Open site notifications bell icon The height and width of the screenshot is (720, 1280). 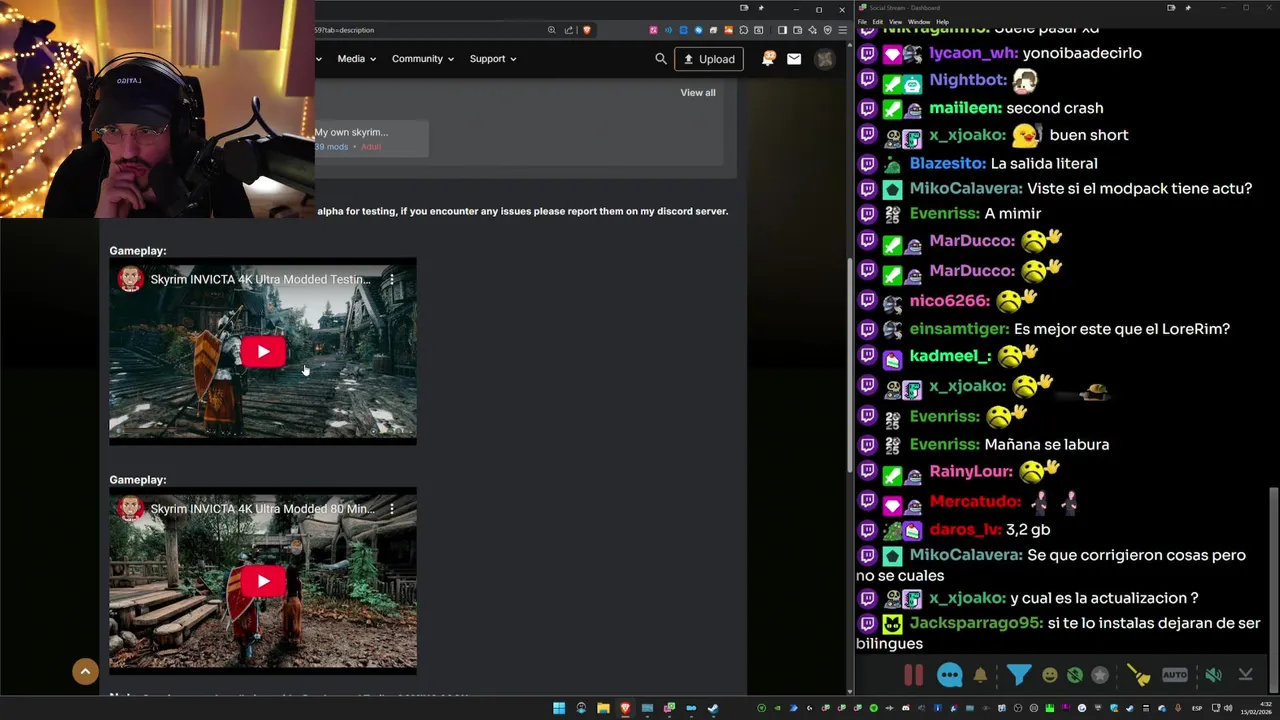(768, 59)
